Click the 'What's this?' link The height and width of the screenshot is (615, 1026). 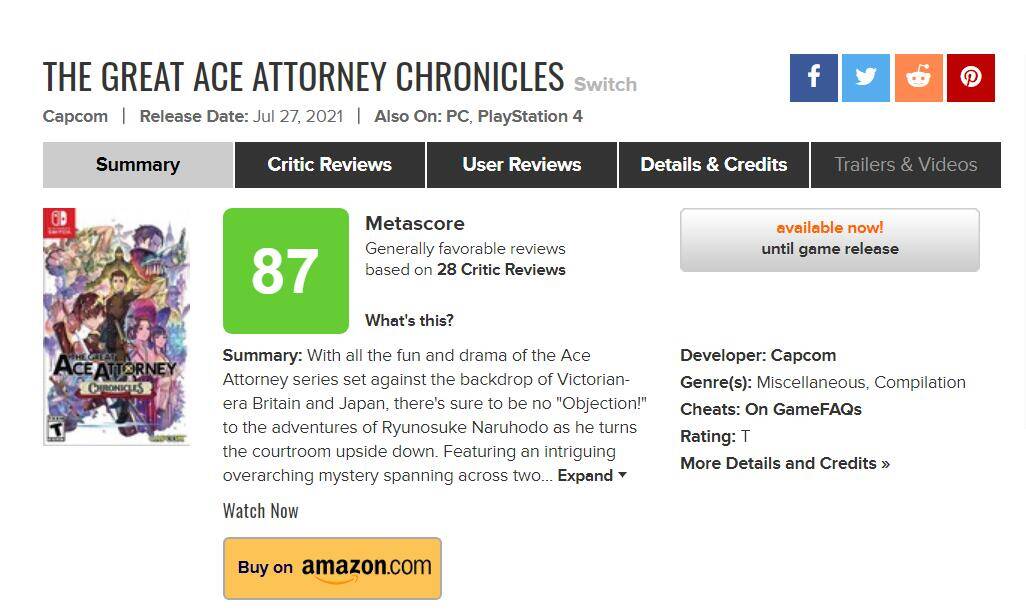click(410, 321)
